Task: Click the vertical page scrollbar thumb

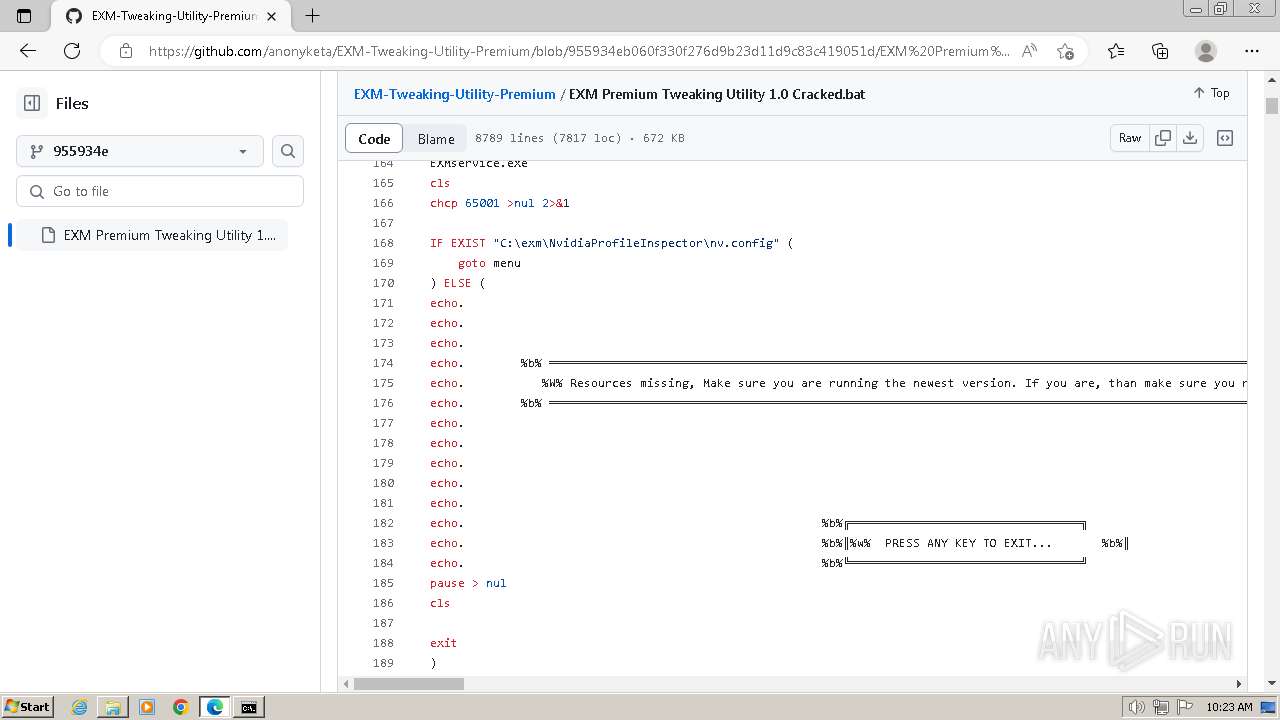Action: [1272, 105]
